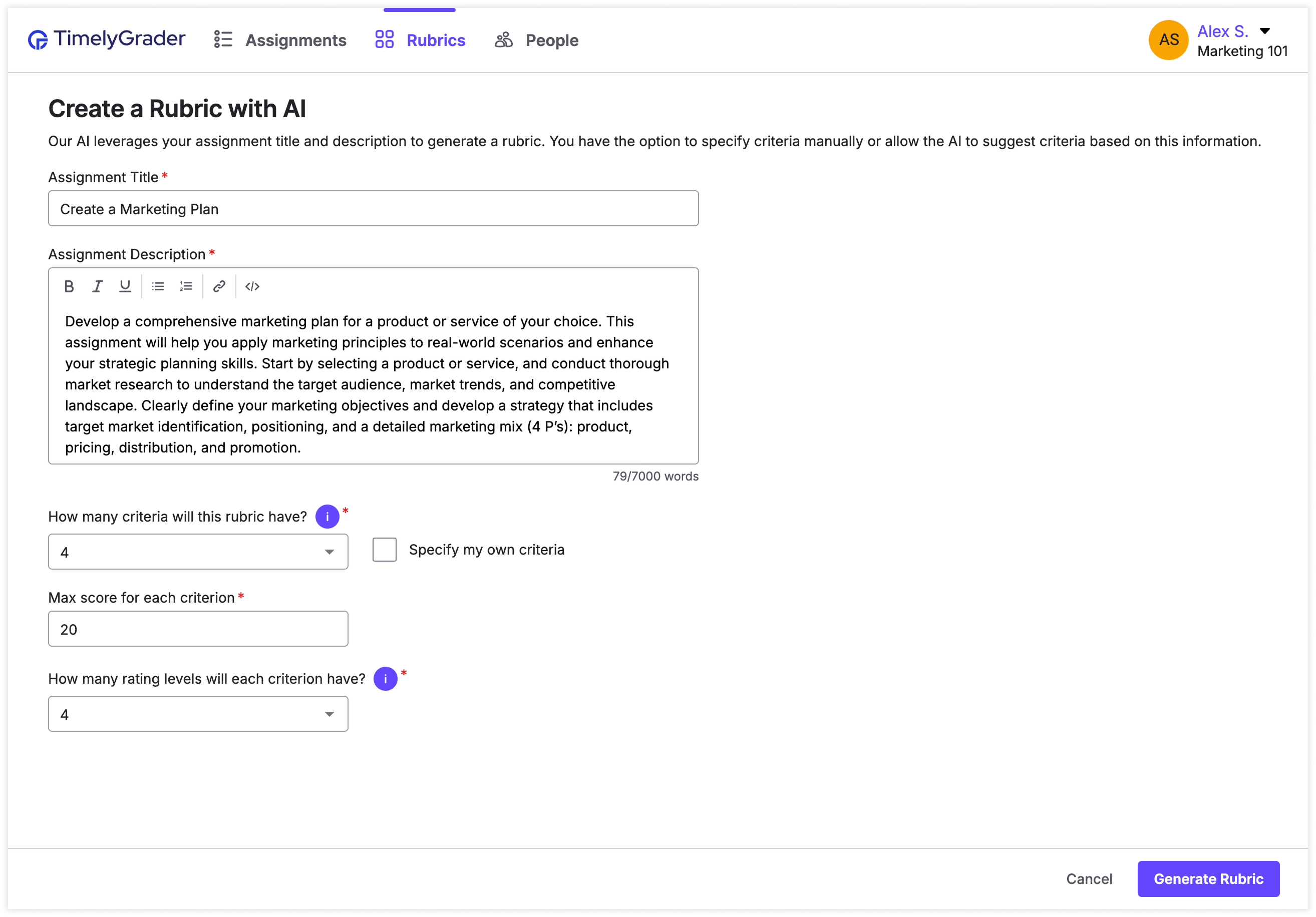Screen dimensions: 1316x917
Task: Open the Rubrics tab
Action: pos(420,40)
